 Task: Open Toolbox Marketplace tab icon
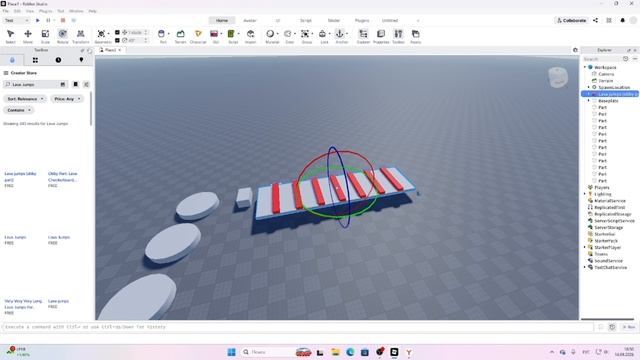click(12, 60)
